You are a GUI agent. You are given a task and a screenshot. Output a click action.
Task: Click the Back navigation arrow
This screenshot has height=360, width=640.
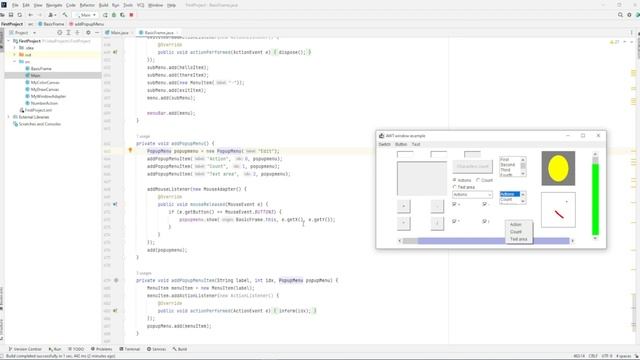click(31, 15)
